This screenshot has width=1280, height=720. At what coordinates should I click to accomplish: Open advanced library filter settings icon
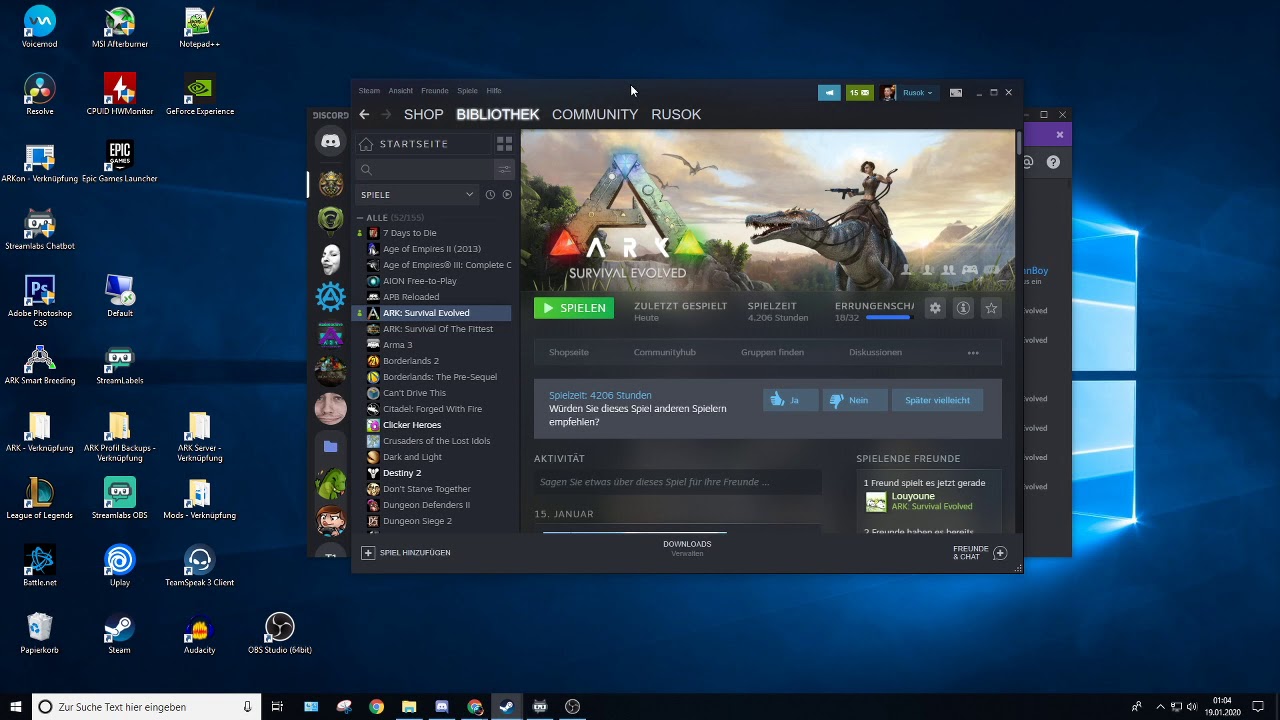point(504,170)
